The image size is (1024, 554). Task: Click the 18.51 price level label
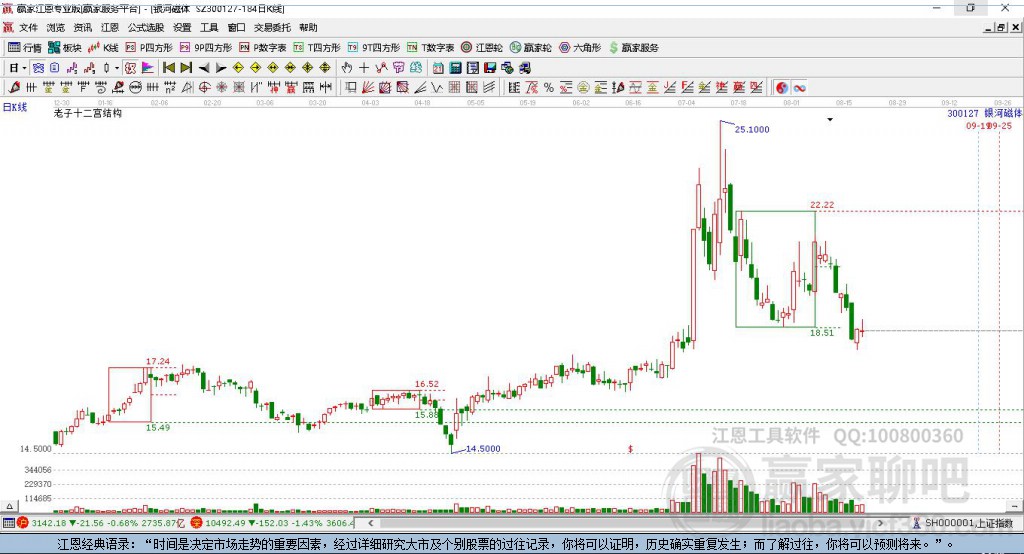(x=822, y=333)
